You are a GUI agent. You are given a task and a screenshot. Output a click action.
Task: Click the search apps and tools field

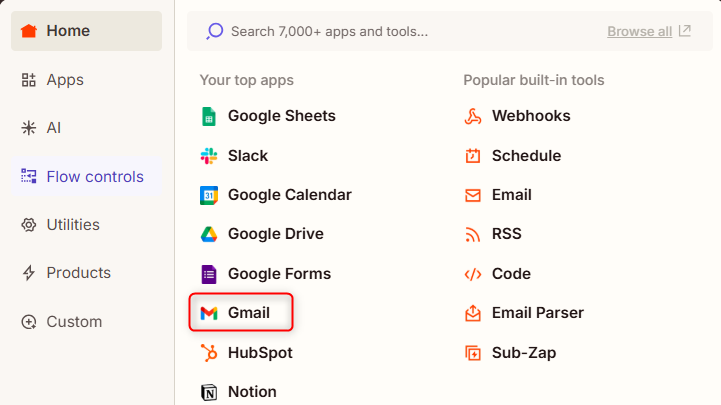[x=400, y=31]
